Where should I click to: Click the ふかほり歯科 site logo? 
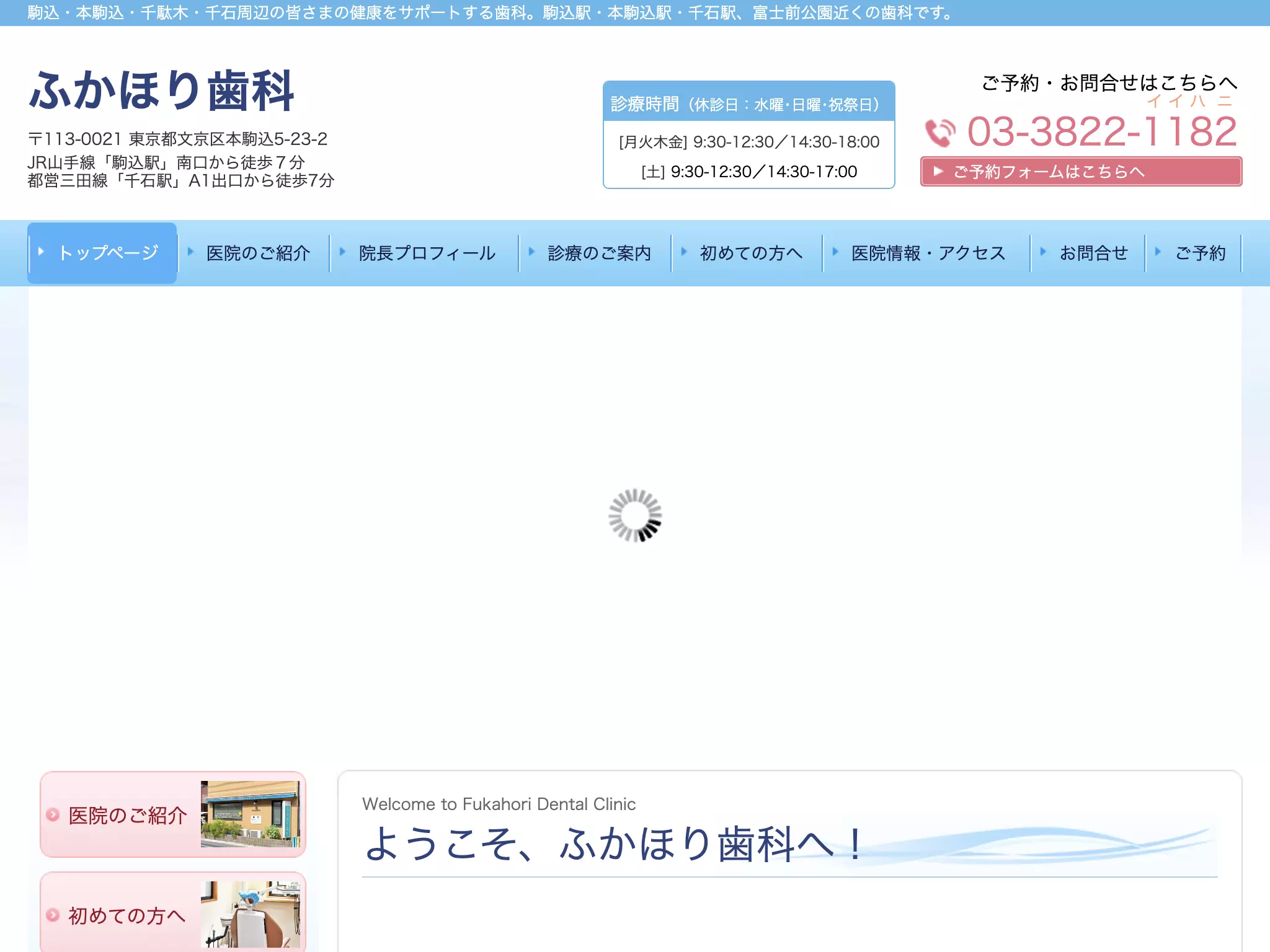(161, 91)
